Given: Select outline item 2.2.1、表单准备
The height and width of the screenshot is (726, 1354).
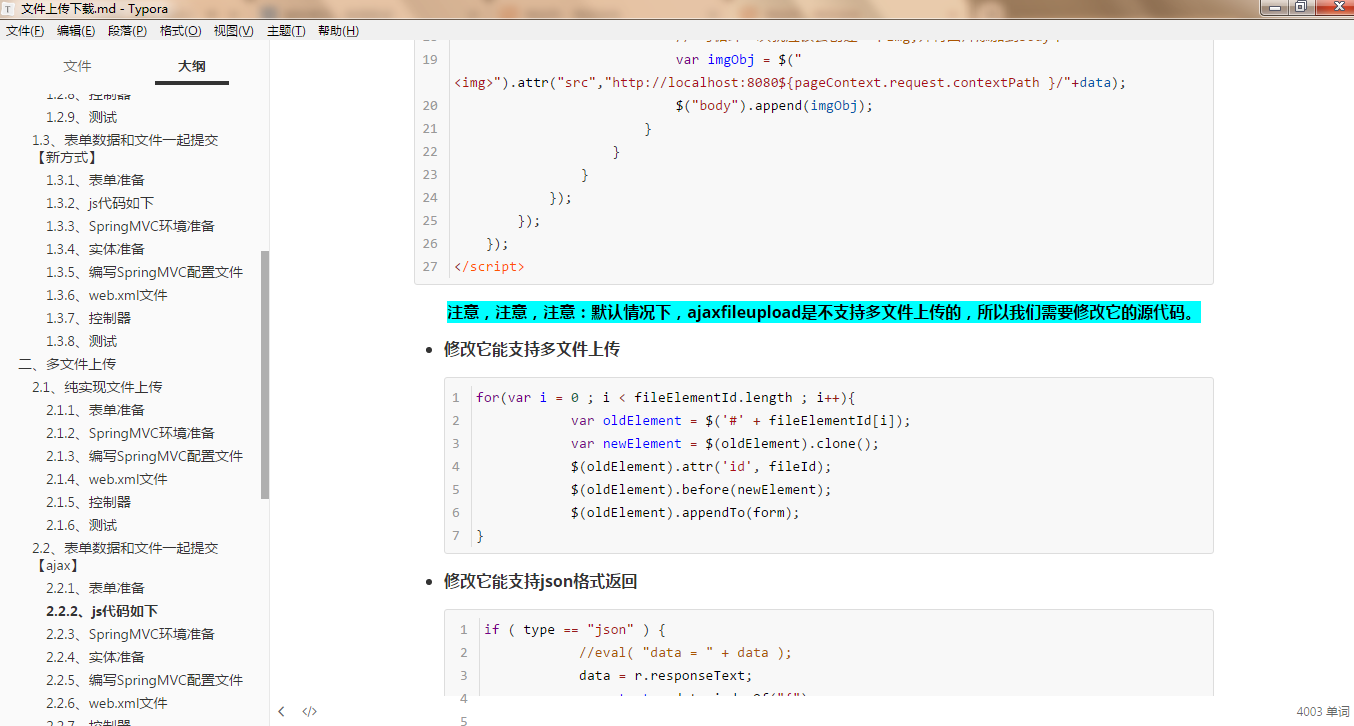Looking at the screenshot, I should pos(96,588).
